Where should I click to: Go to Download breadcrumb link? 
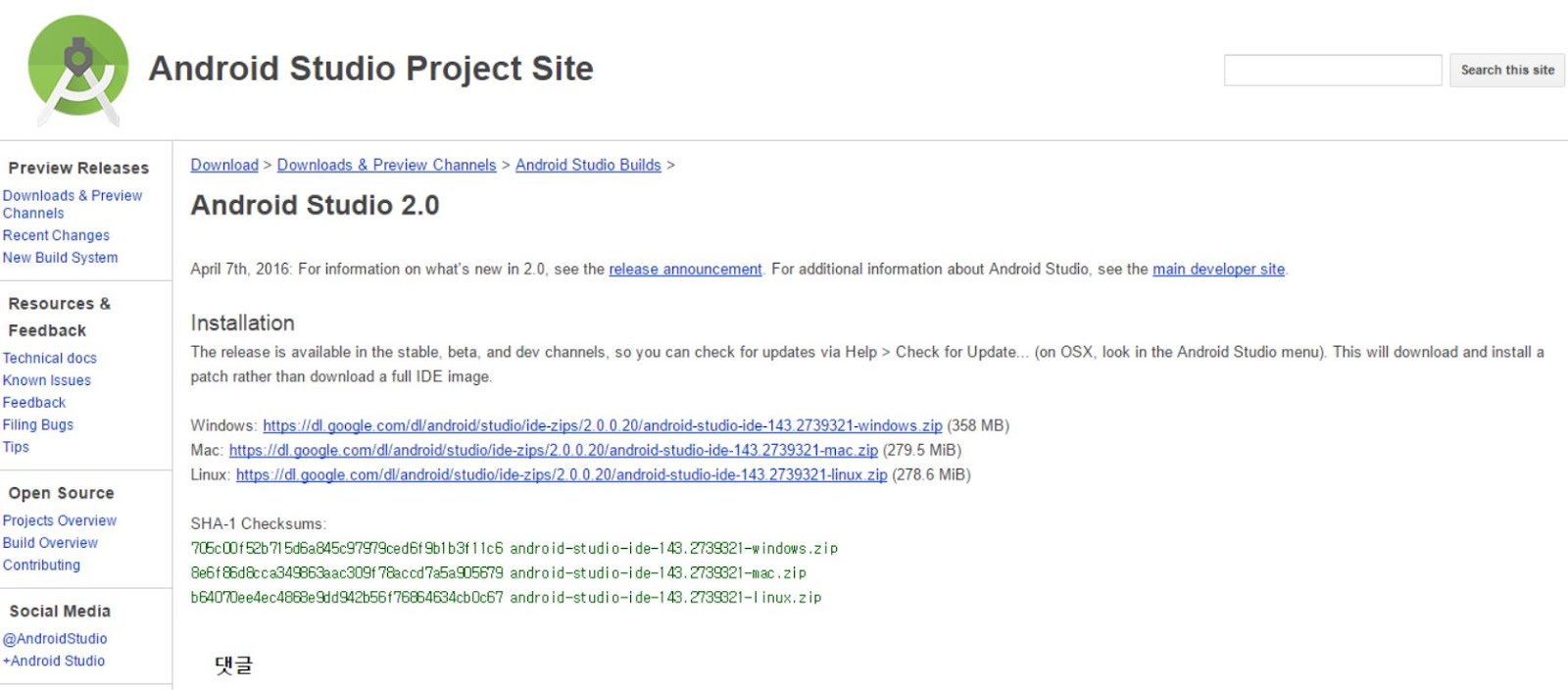pos(224,165)
